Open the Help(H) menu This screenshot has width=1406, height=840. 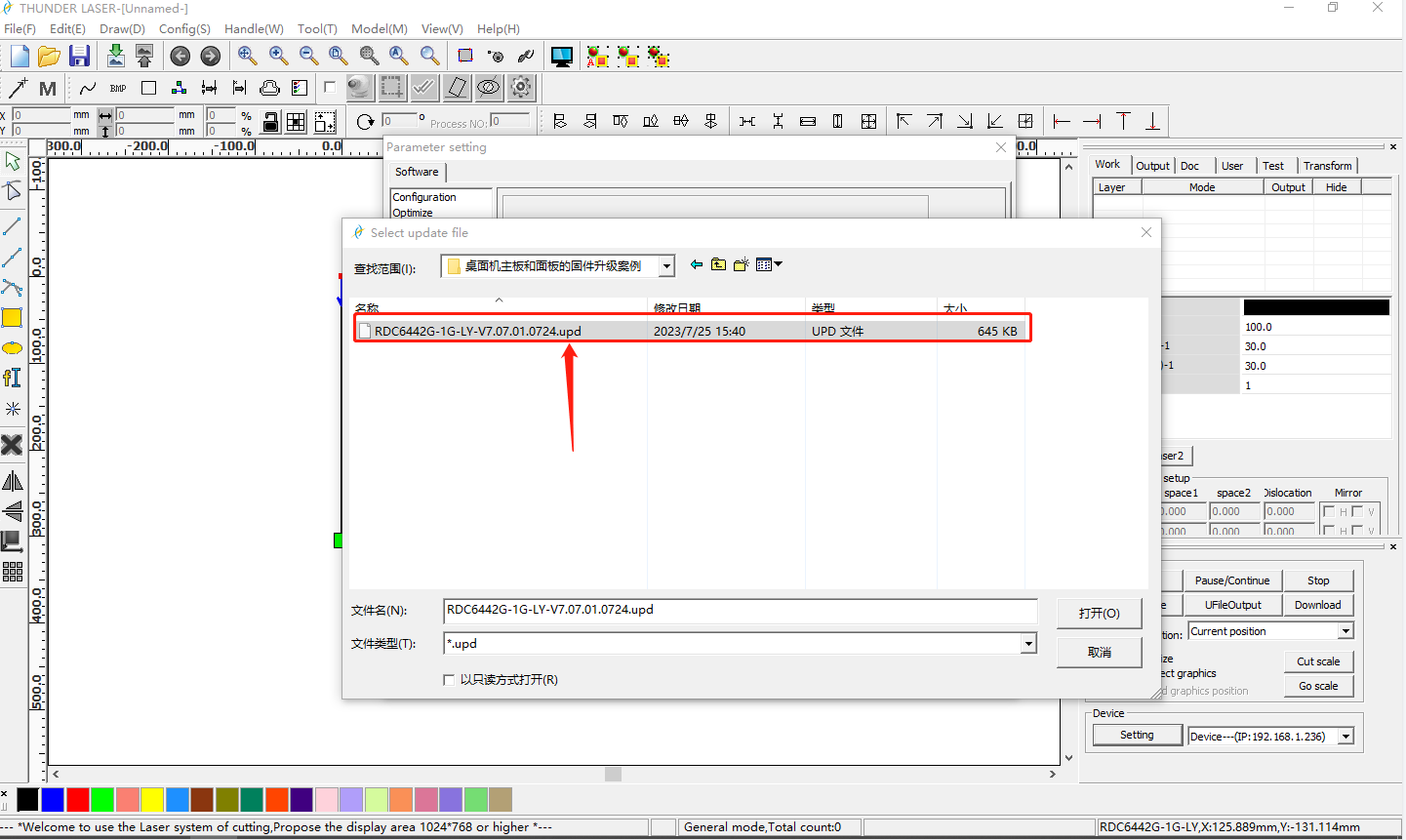click(498, 29)
